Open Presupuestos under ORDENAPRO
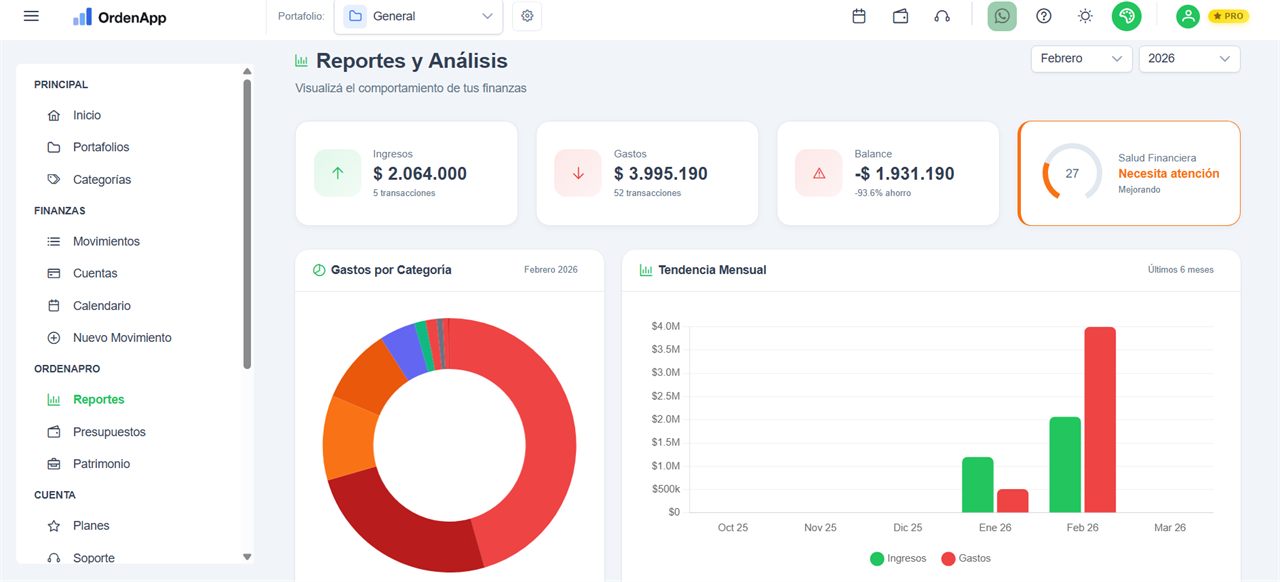1280x582 pixels. [110, 431]
